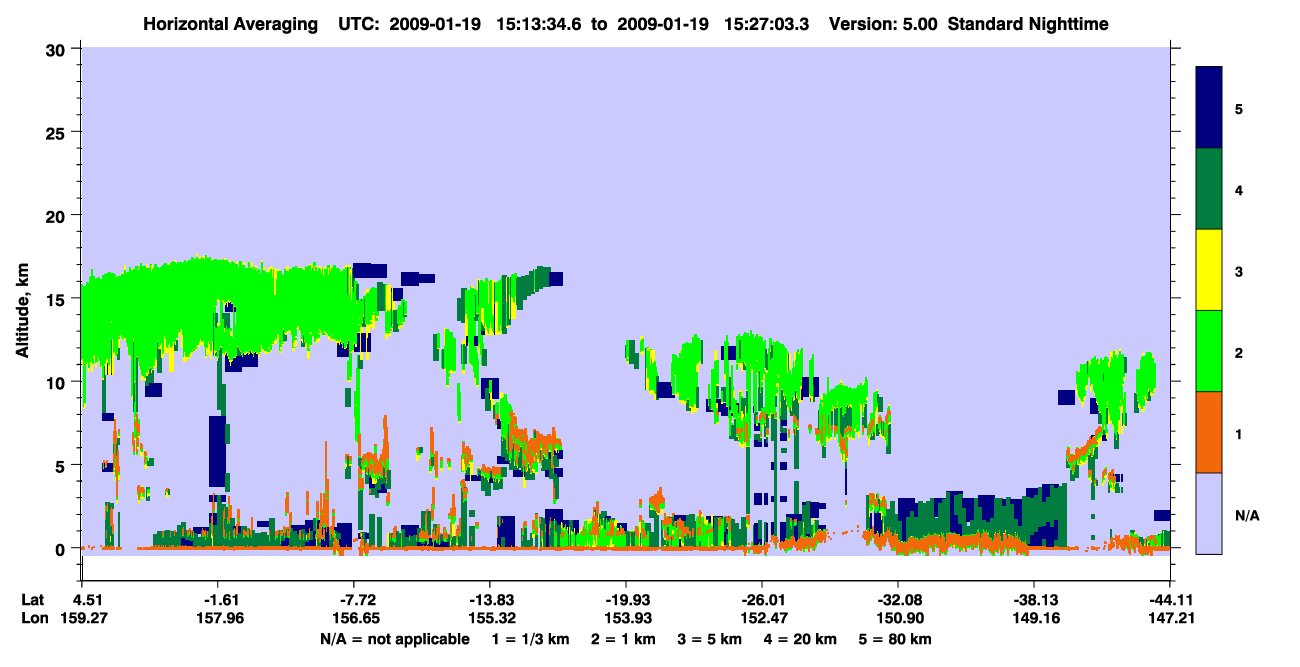Viewport: 1300px width, 667px height.
Task: Click the y-axis tick label 25
Action: pos(56,132)
